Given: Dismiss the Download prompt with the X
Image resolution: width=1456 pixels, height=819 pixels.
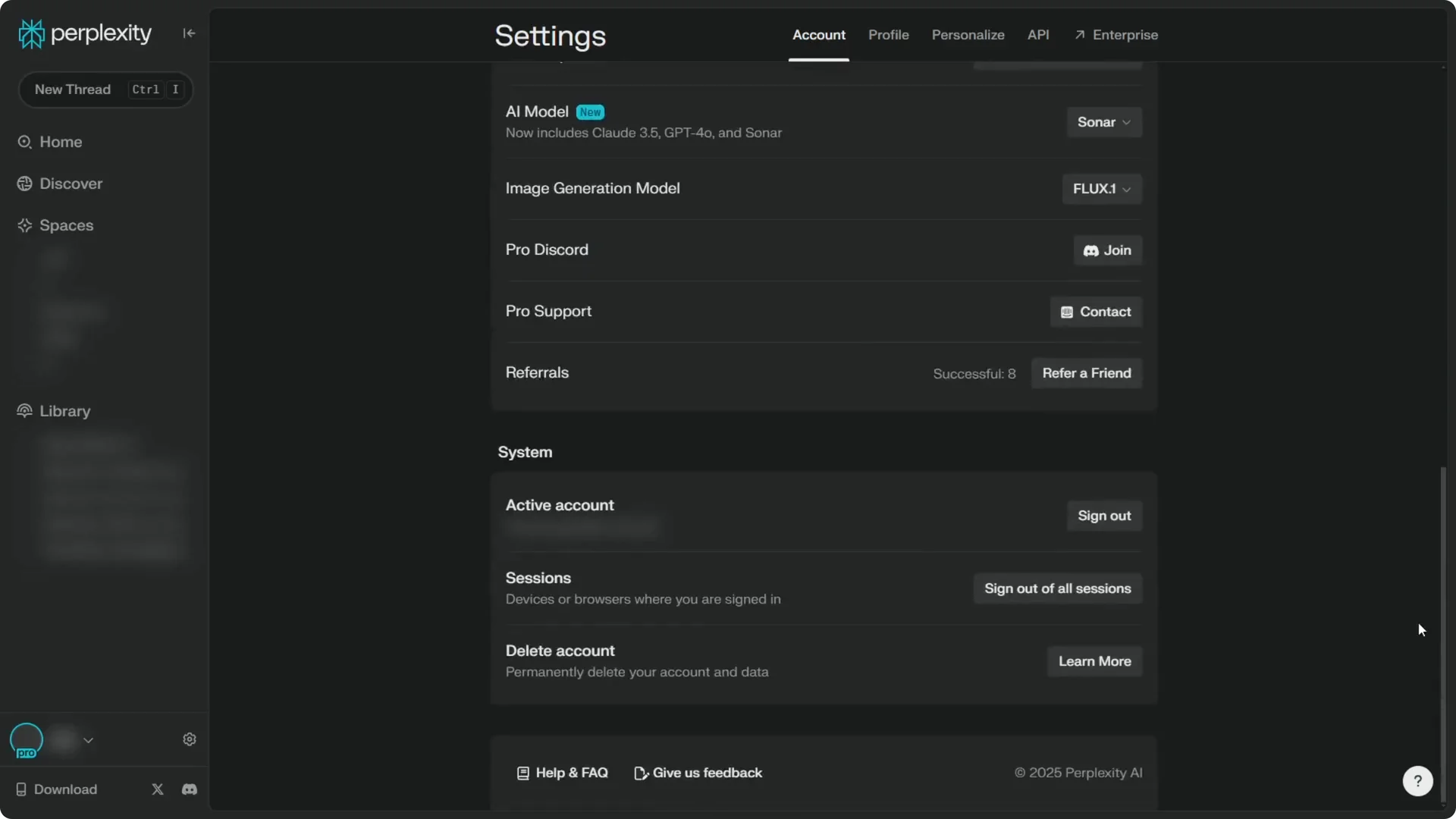Looking at the screenshot, I should [157, 789].
